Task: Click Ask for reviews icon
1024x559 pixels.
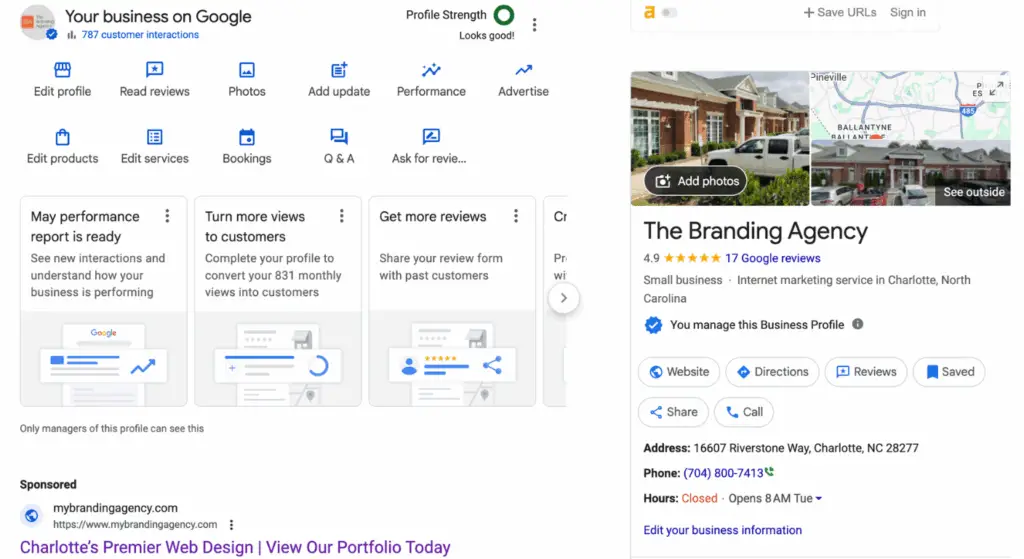Action: 431,136
